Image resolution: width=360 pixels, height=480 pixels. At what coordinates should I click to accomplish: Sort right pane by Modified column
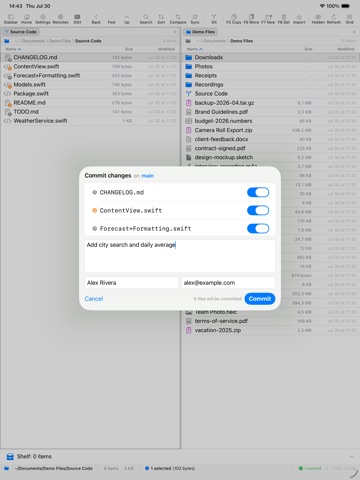(346, 49)
